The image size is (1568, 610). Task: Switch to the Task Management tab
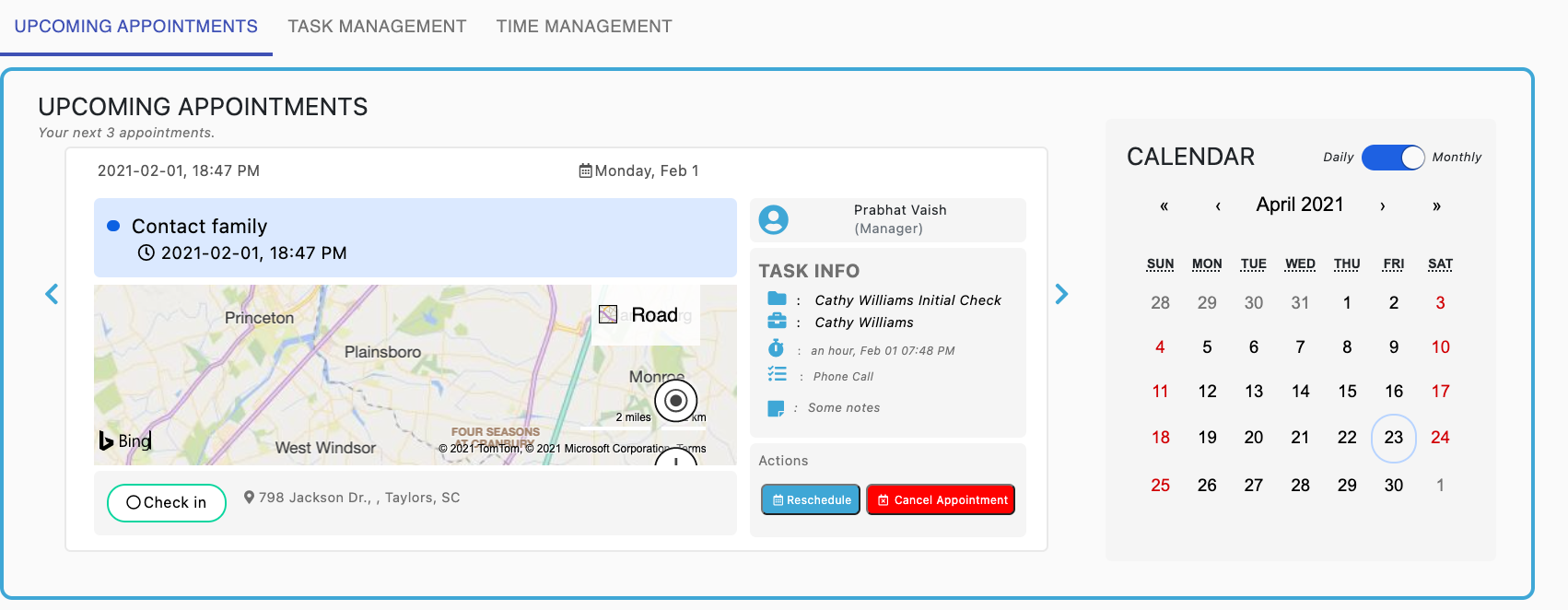[x=377, y=27]
